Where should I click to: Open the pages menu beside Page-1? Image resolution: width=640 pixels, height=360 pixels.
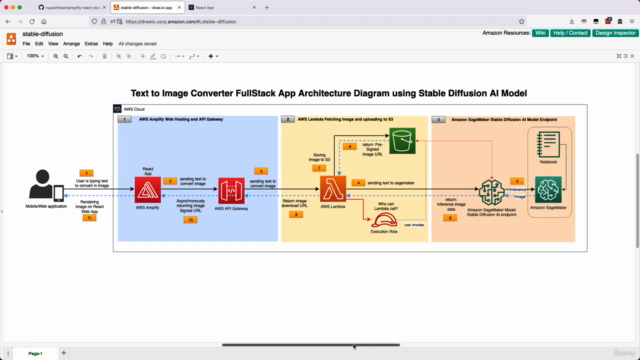pos(8,353)
